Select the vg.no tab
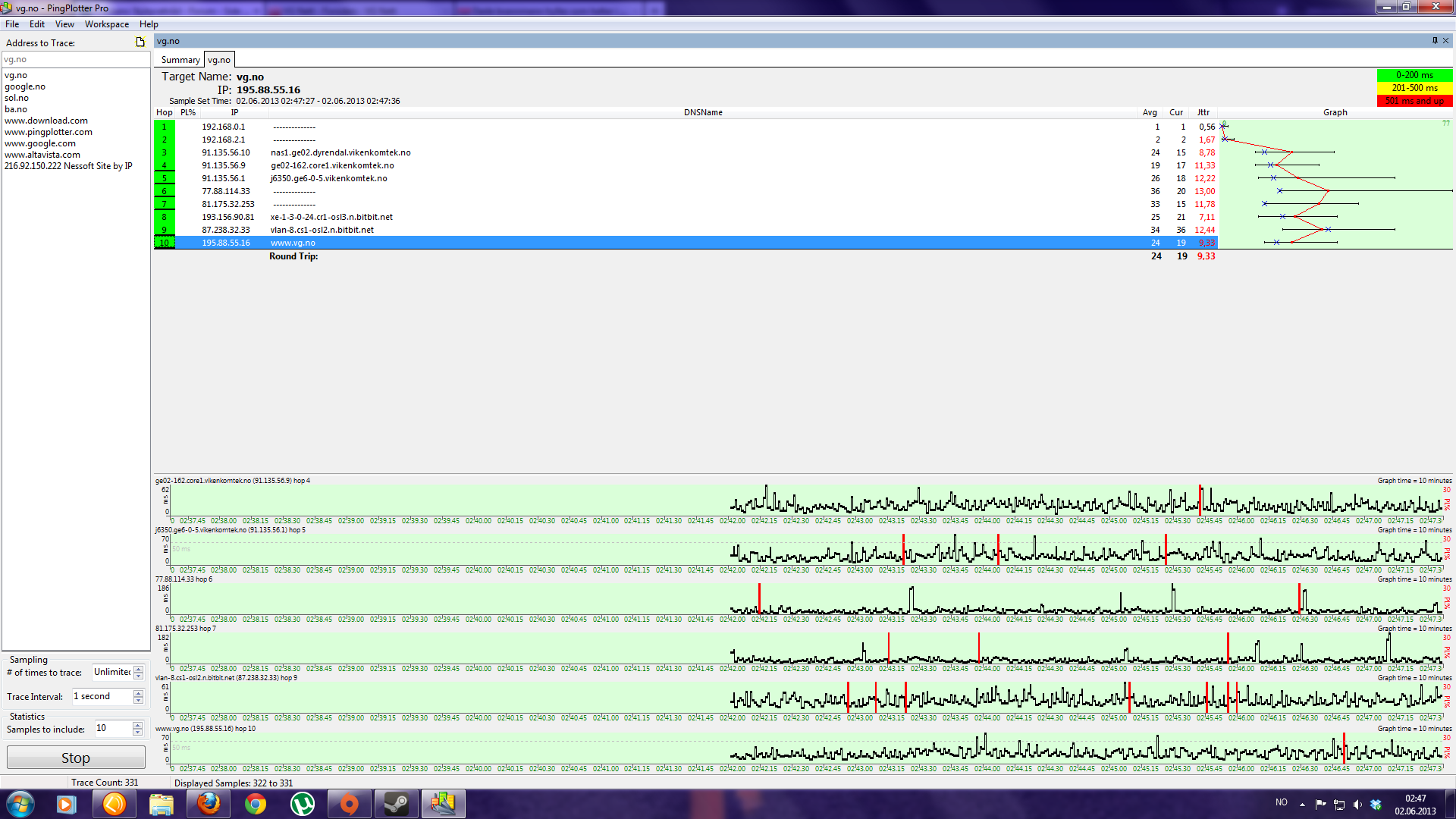 219,60
